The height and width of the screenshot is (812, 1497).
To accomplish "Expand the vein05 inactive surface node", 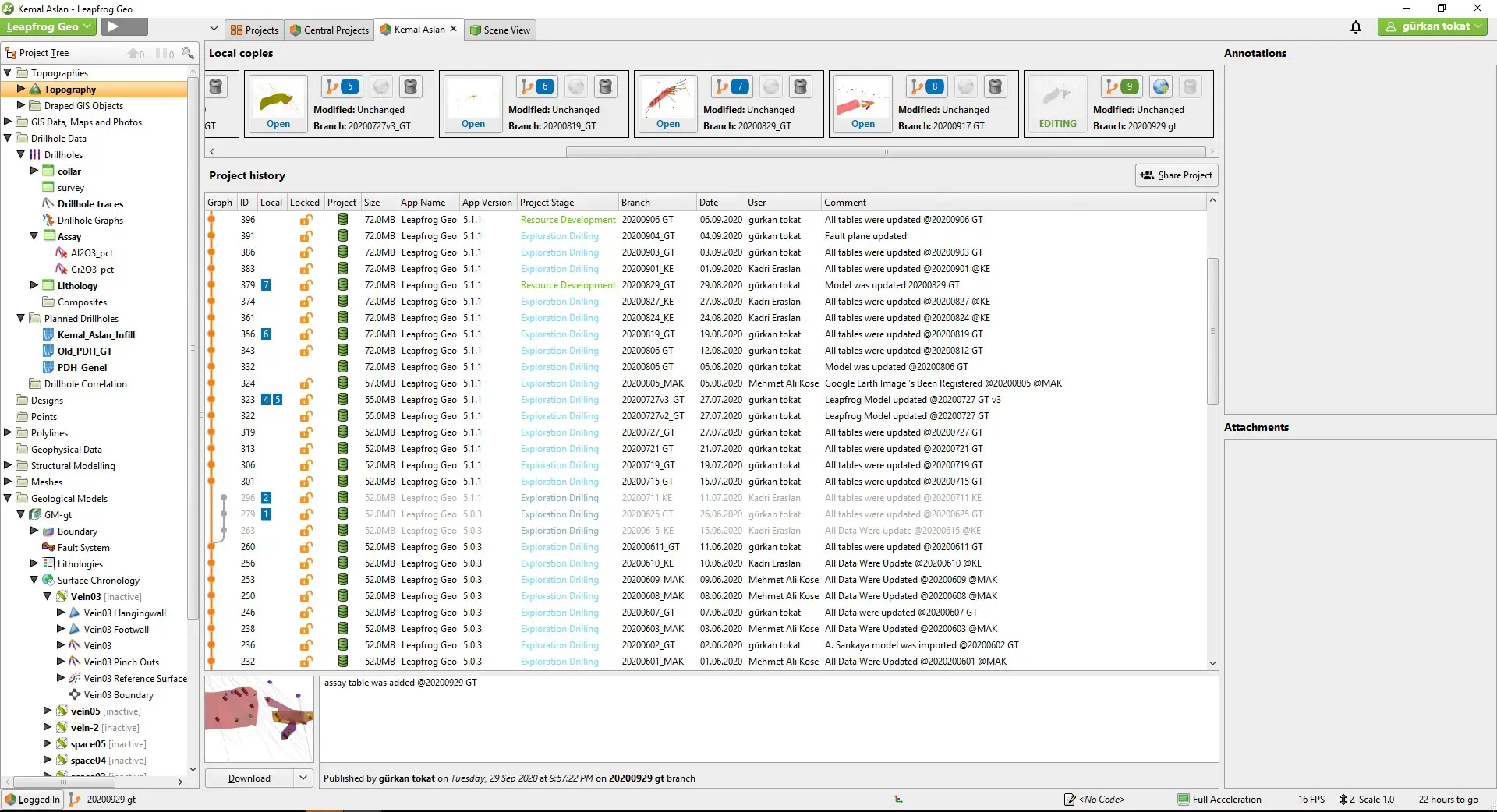I will (48, 711).
